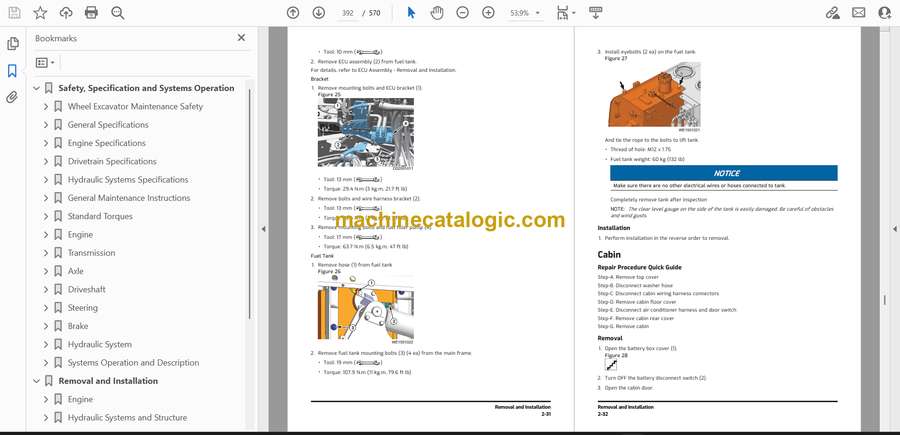The height and width of the screenshot is (435, 900).
Task: Click the Repair Procedure Quick Guide heading
Action: pos(639,267)
